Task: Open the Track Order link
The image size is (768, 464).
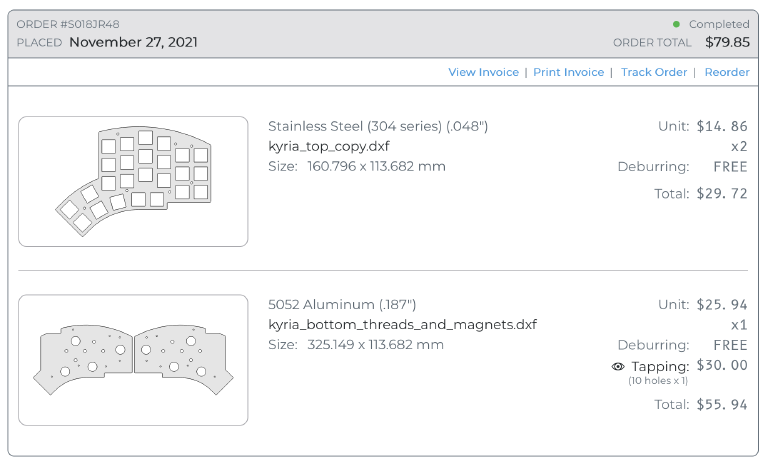Action: click(654, 73)
